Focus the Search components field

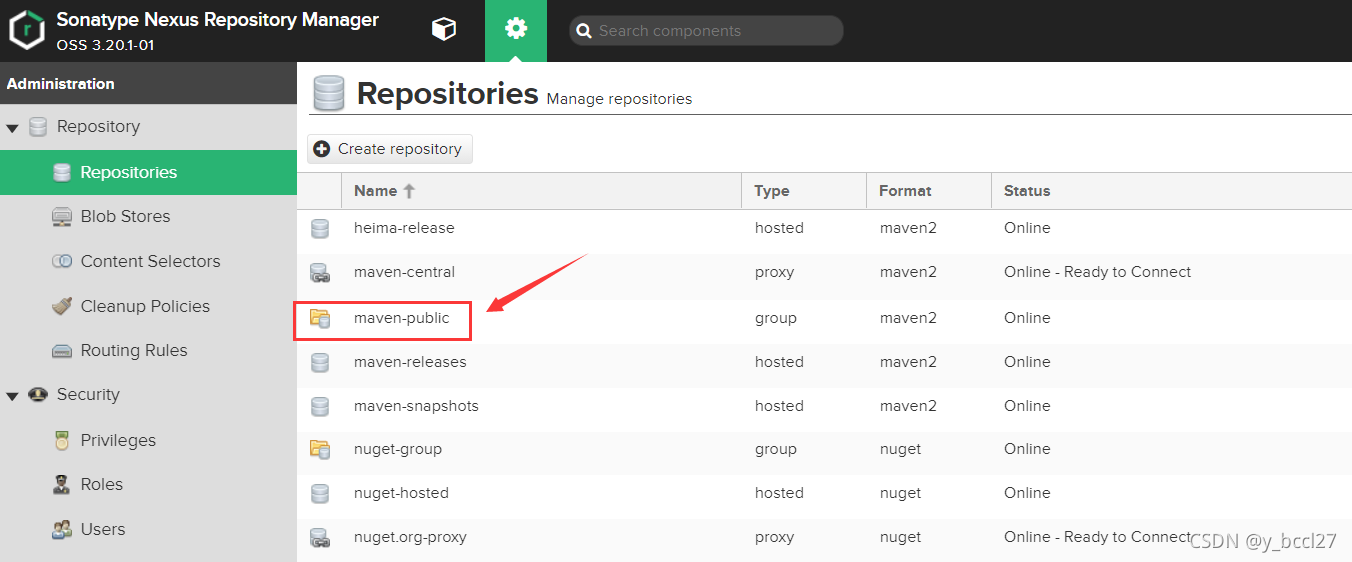point(706,31)
